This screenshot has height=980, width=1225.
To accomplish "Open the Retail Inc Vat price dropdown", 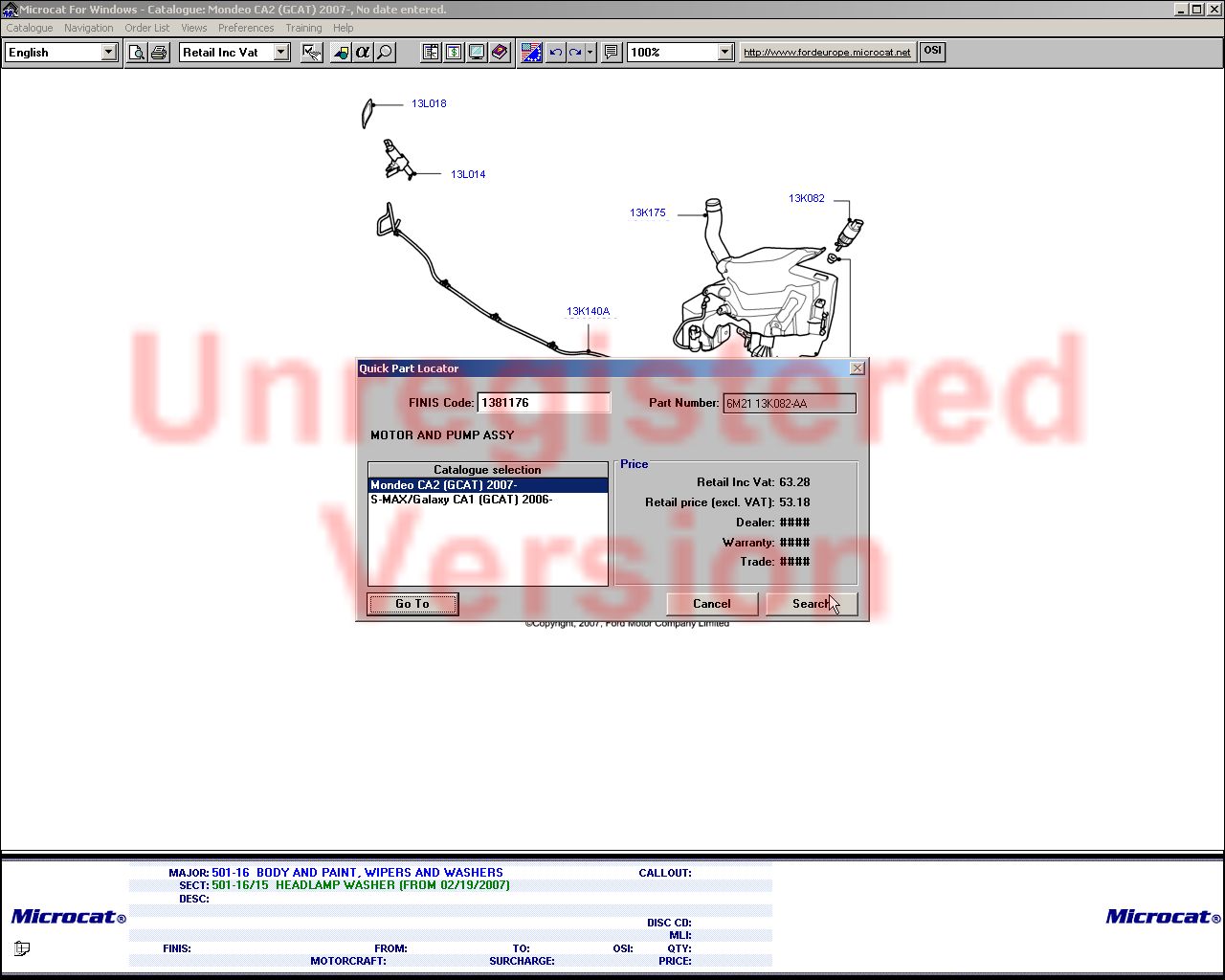I will click(x=281, y=53).
